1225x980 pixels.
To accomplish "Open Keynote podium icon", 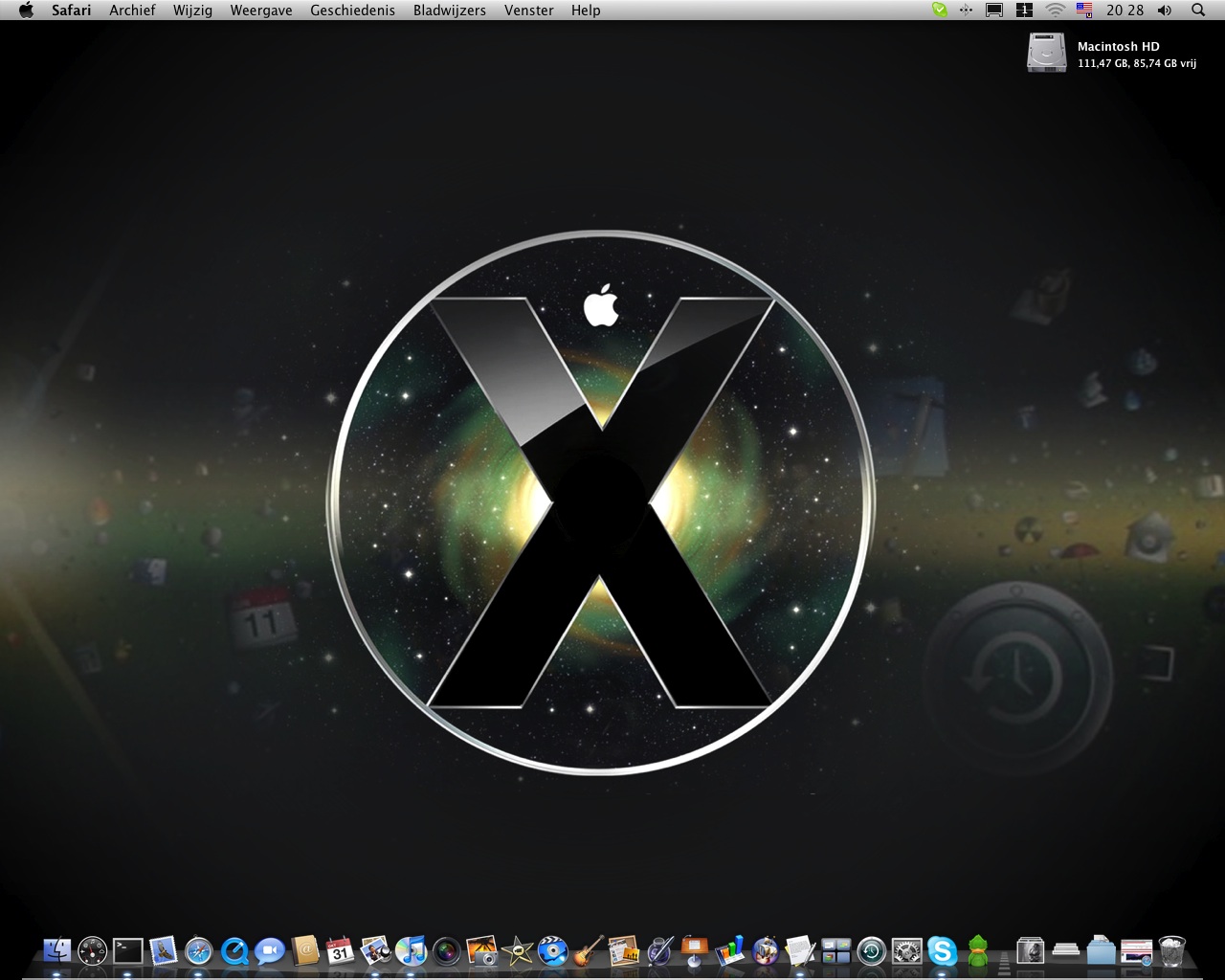I will point(695,950).
